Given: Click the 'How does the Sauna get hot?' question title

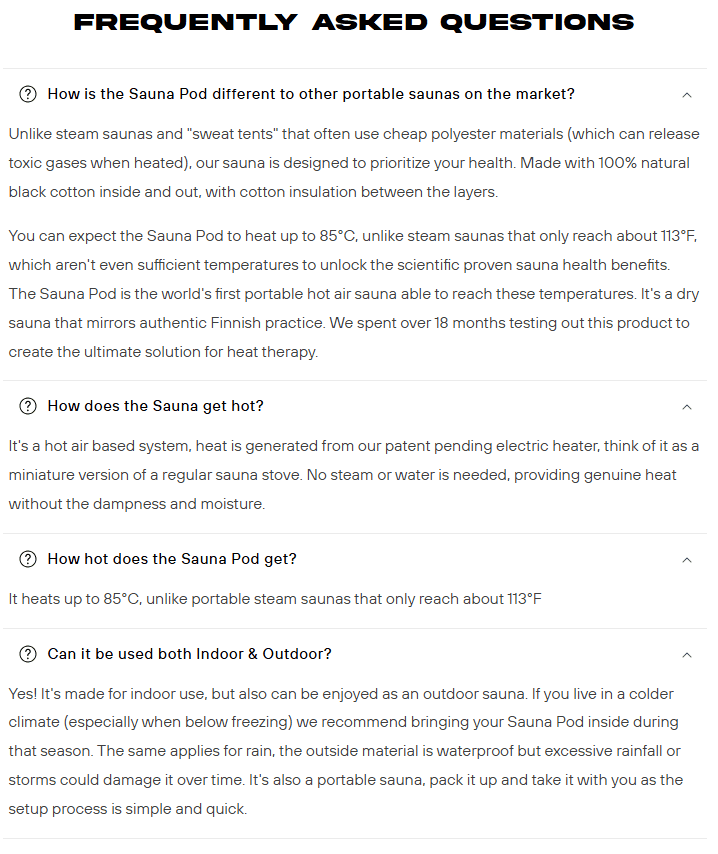Looking at the screenshot, I should coord(156,406).
